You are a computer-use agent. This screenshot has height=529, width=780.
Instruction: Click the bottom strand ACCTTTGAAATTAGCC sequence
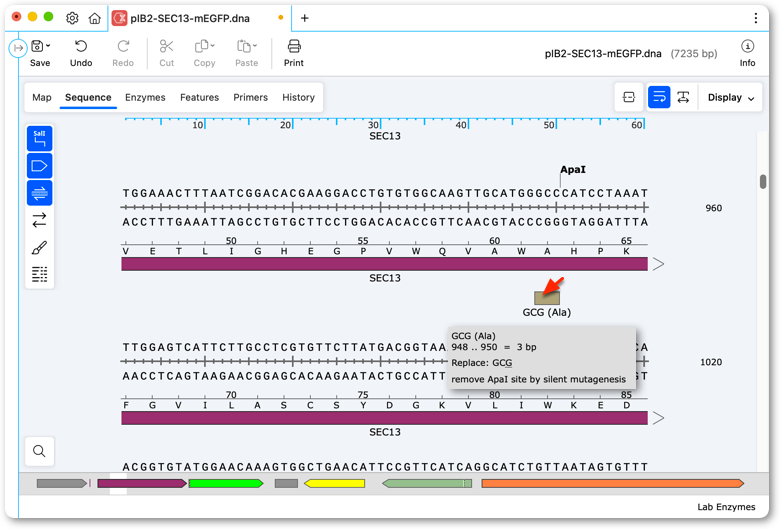click(385, 222)
